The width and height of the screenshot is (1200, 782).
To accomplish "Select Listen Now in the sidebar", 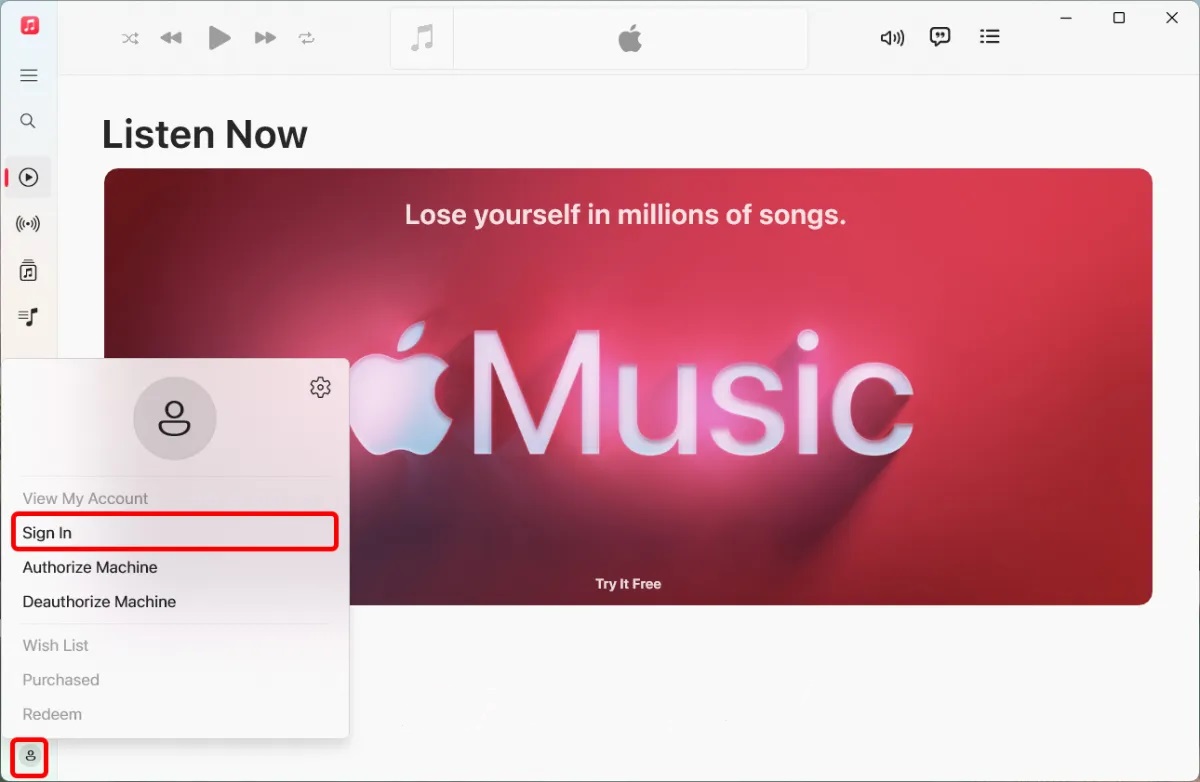I will pos(29,177).
